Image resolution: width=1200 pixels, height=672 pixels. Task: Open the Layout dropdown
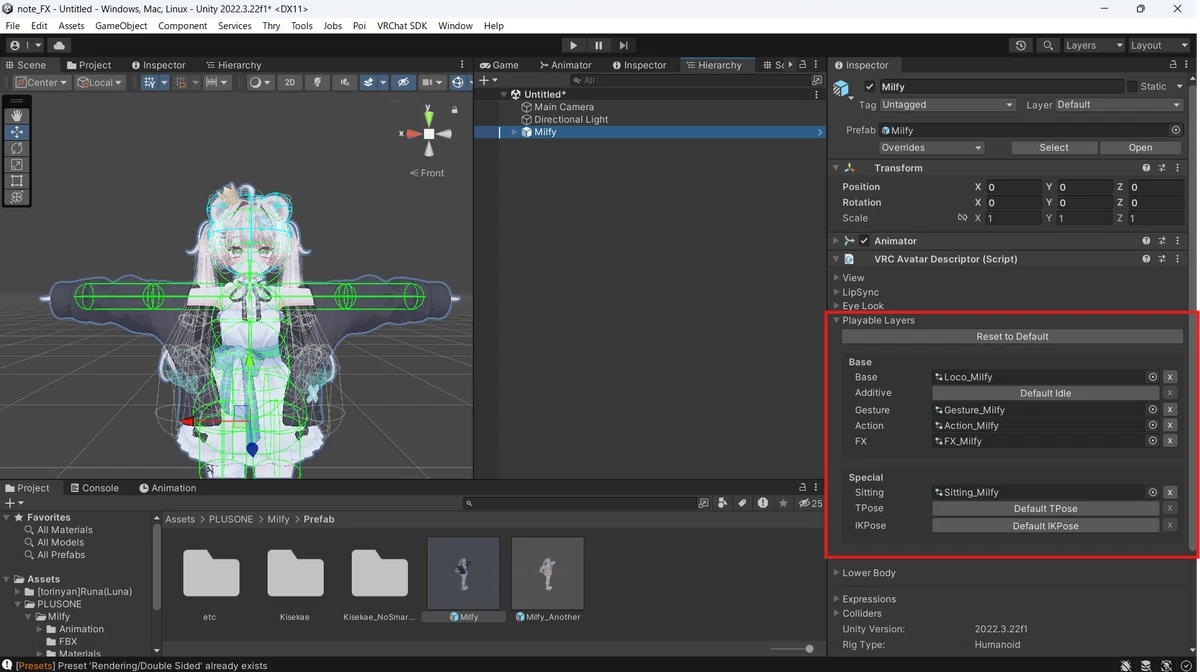1160,45
